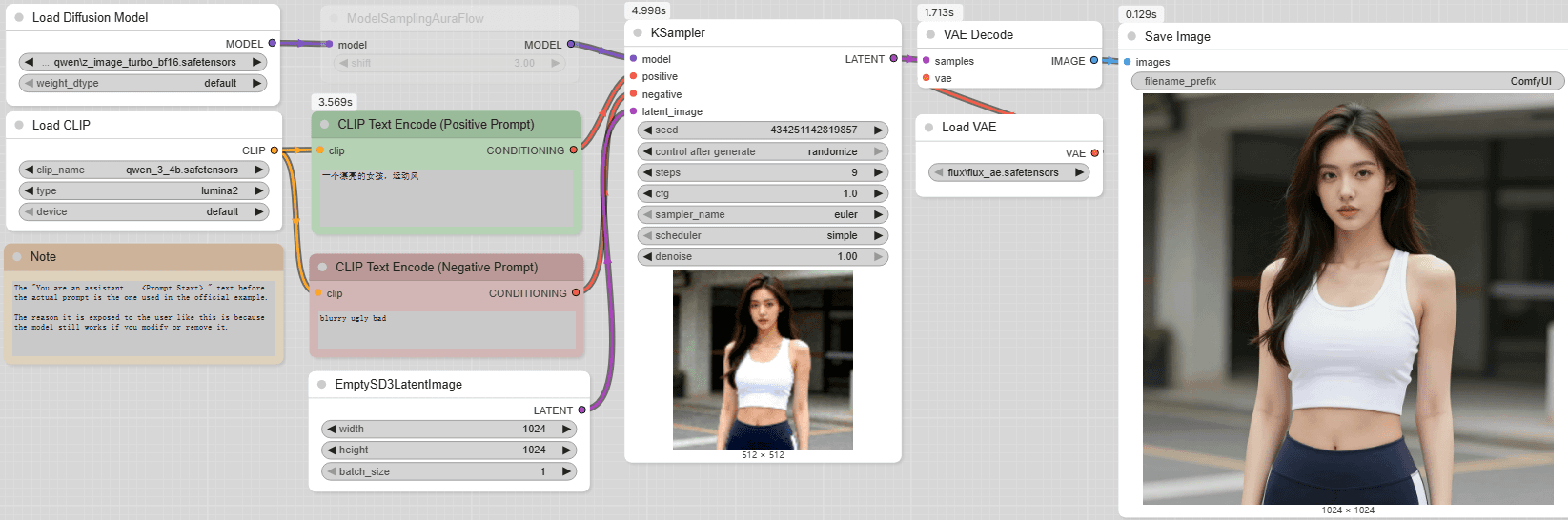
Task: Click the KSampler LATENT output socket
Action: (893, 59)
